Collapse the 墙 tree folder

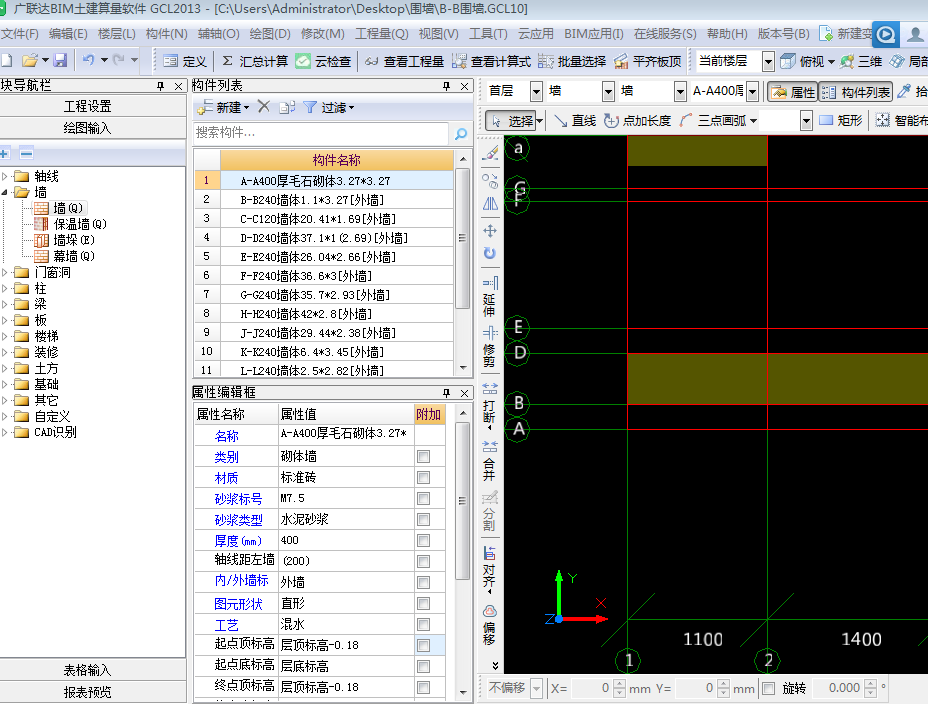point(5,192)
